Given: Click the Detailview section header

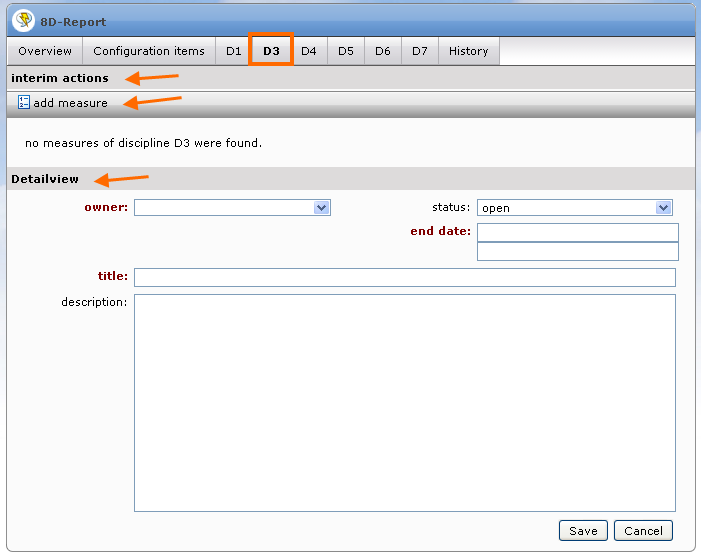Looking at the screenshot, I should click(x=45, y=179).
